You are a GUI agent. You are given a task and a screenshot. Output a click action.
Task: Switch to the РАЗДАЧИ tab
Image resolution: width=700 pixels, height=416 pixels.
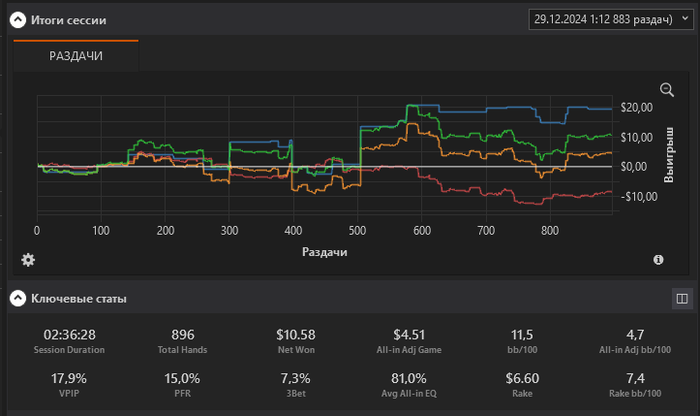tap(76, 56)
